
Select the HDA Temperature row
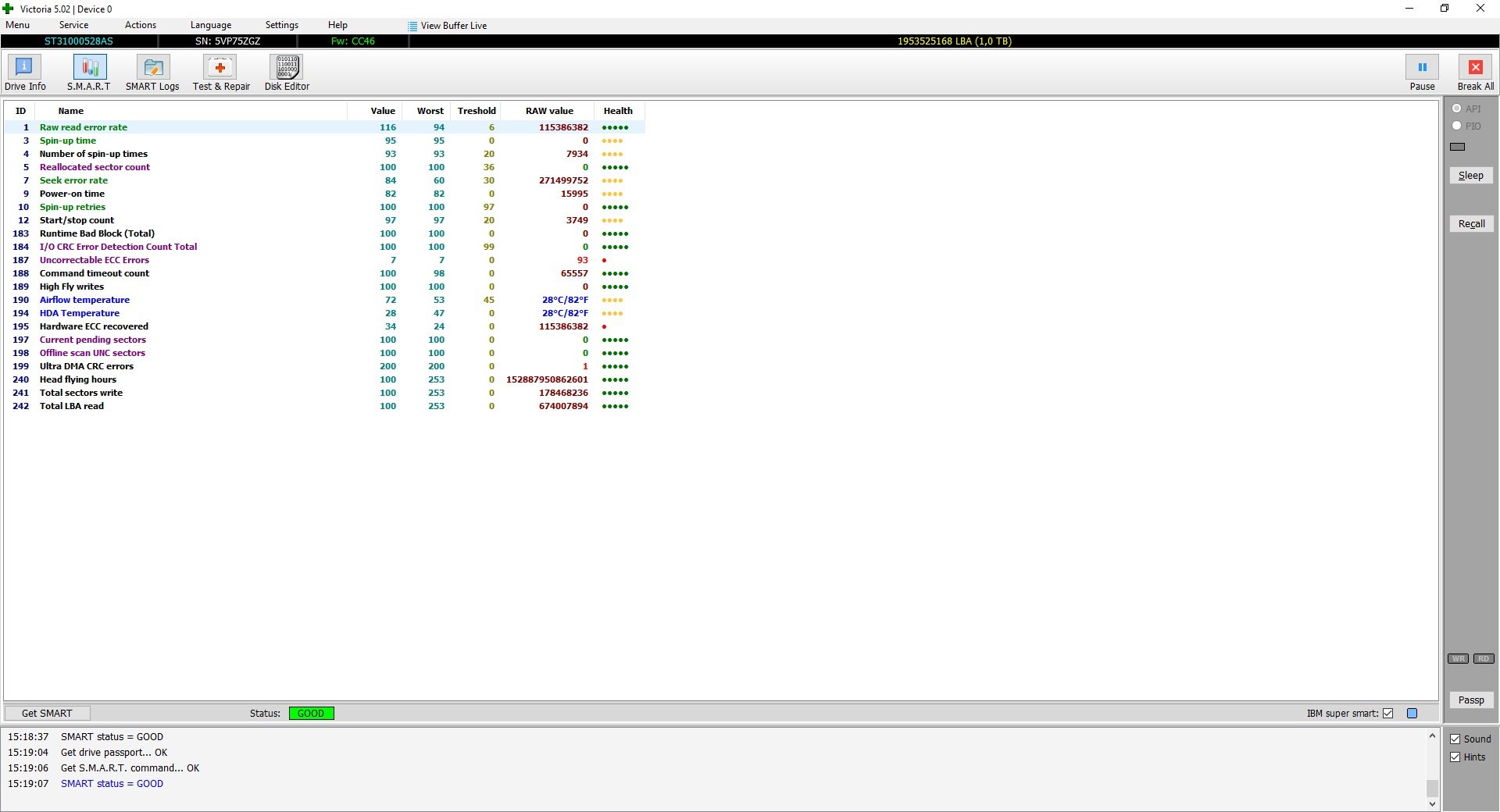coord(325,313)
